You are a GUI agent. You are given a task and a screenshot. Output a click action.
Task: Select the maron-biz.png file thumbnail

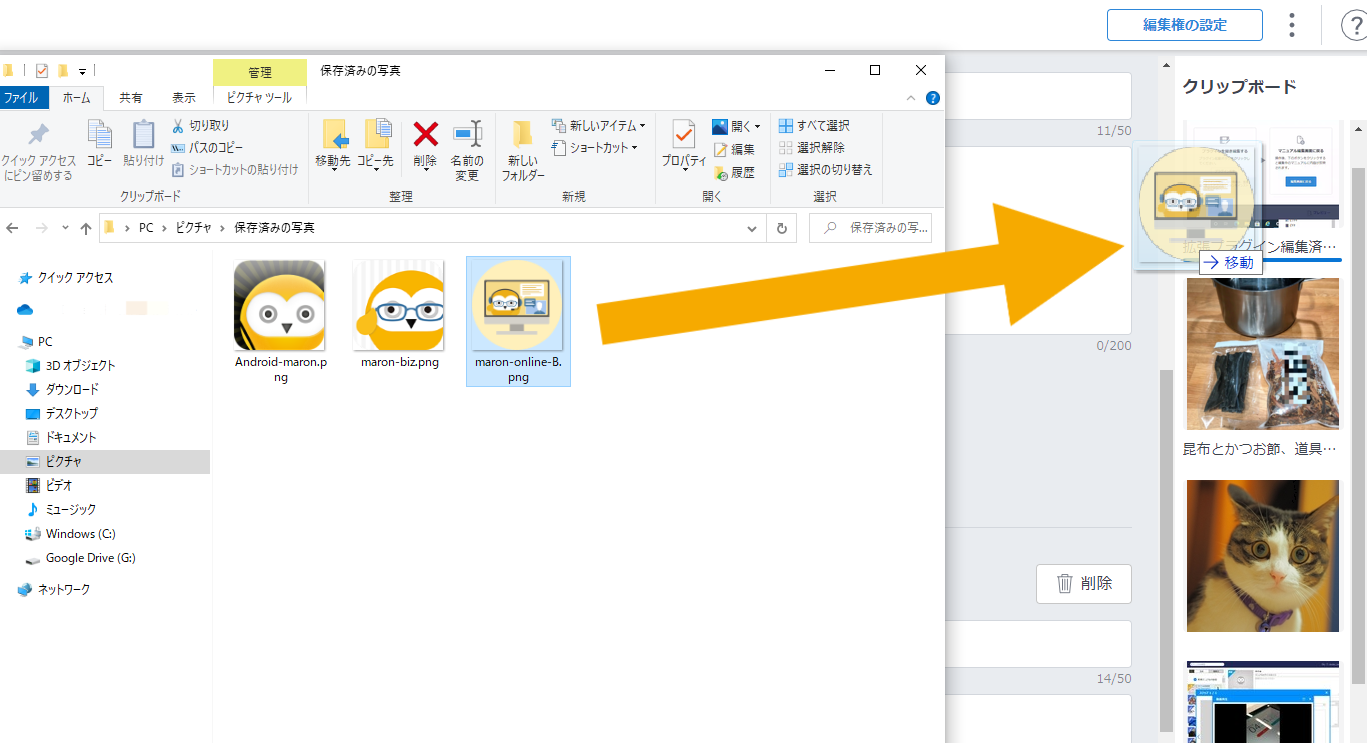[399, 305]
